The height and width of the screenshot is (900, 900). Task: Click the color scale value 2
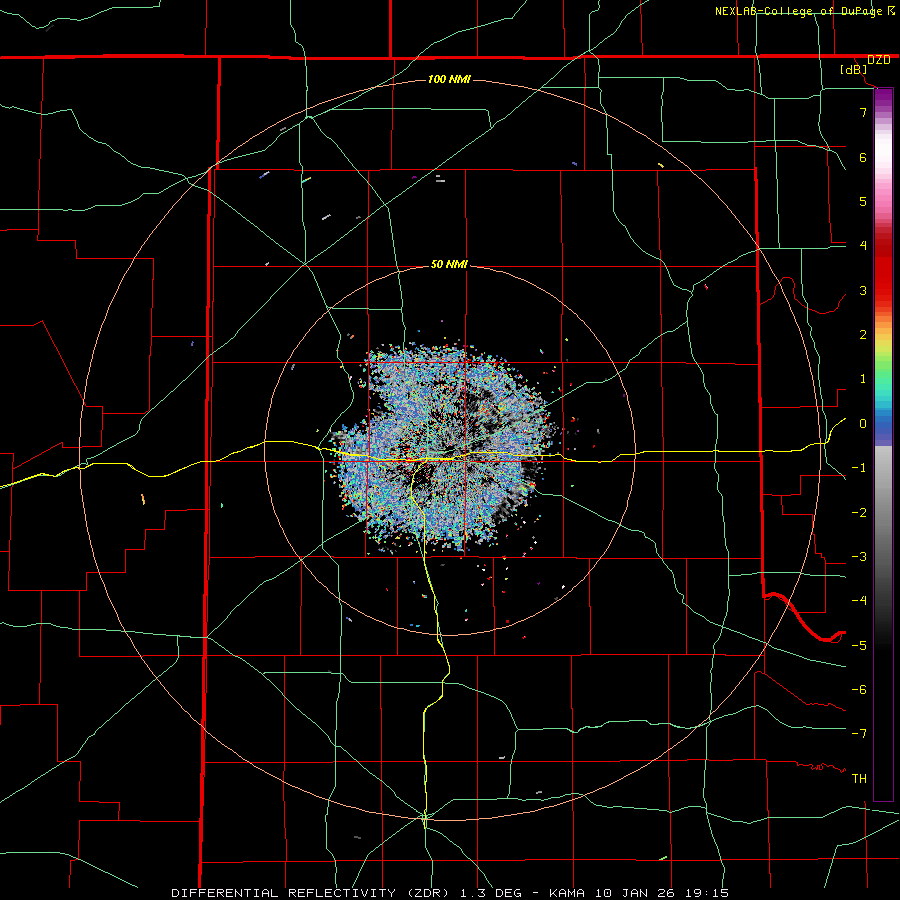coord(863,335)
